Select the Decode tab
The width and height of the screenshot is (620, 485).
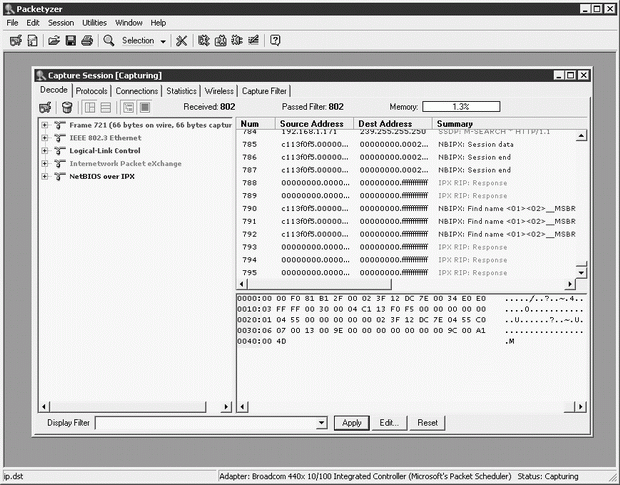coord(54,90)
